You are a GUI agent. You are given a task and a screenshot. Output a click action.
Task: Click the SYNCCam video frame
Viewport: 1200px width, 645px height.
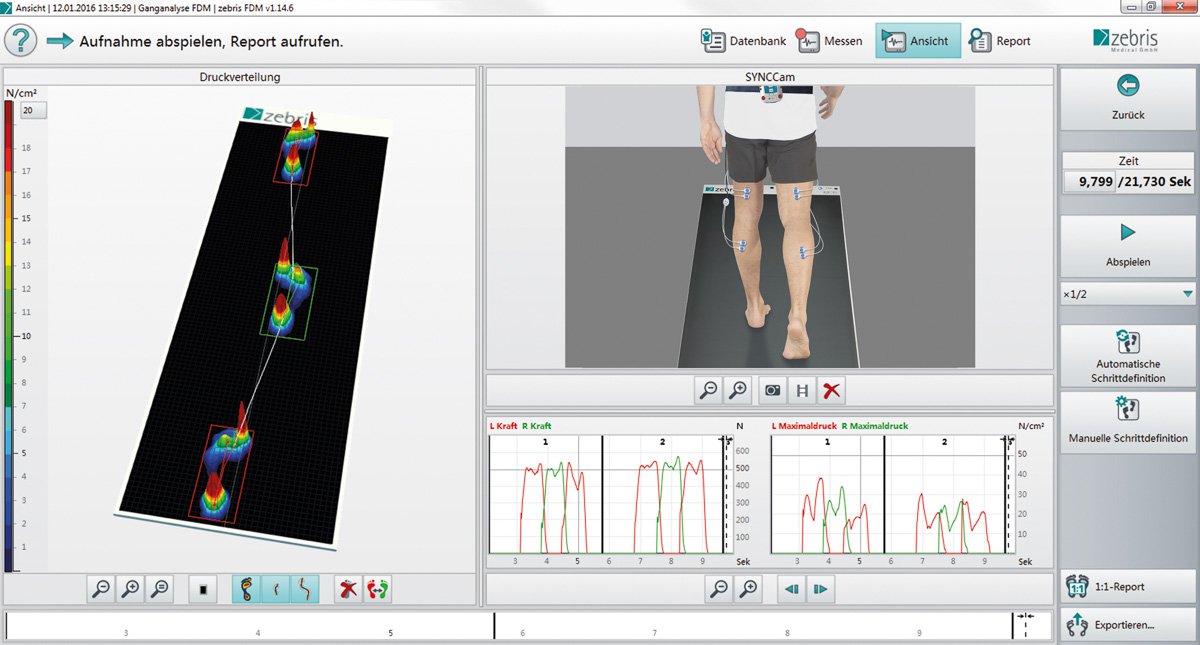769,226
